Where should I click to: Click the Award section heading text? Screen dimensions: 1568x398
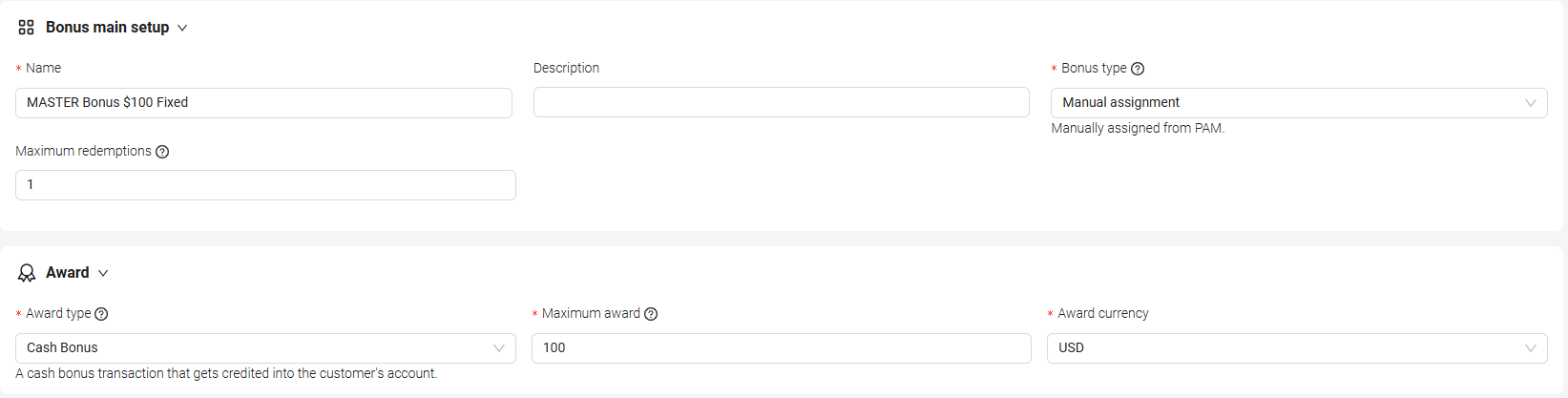[x=67, y=273]
